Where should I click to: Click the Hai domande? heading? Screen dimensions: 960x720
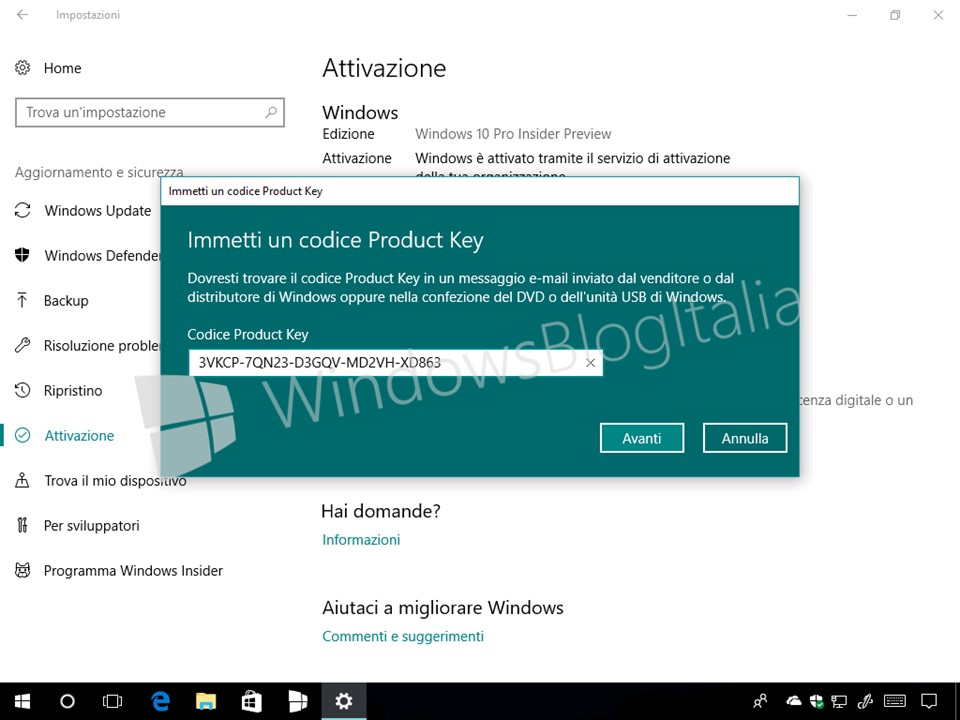pos(381,511)
